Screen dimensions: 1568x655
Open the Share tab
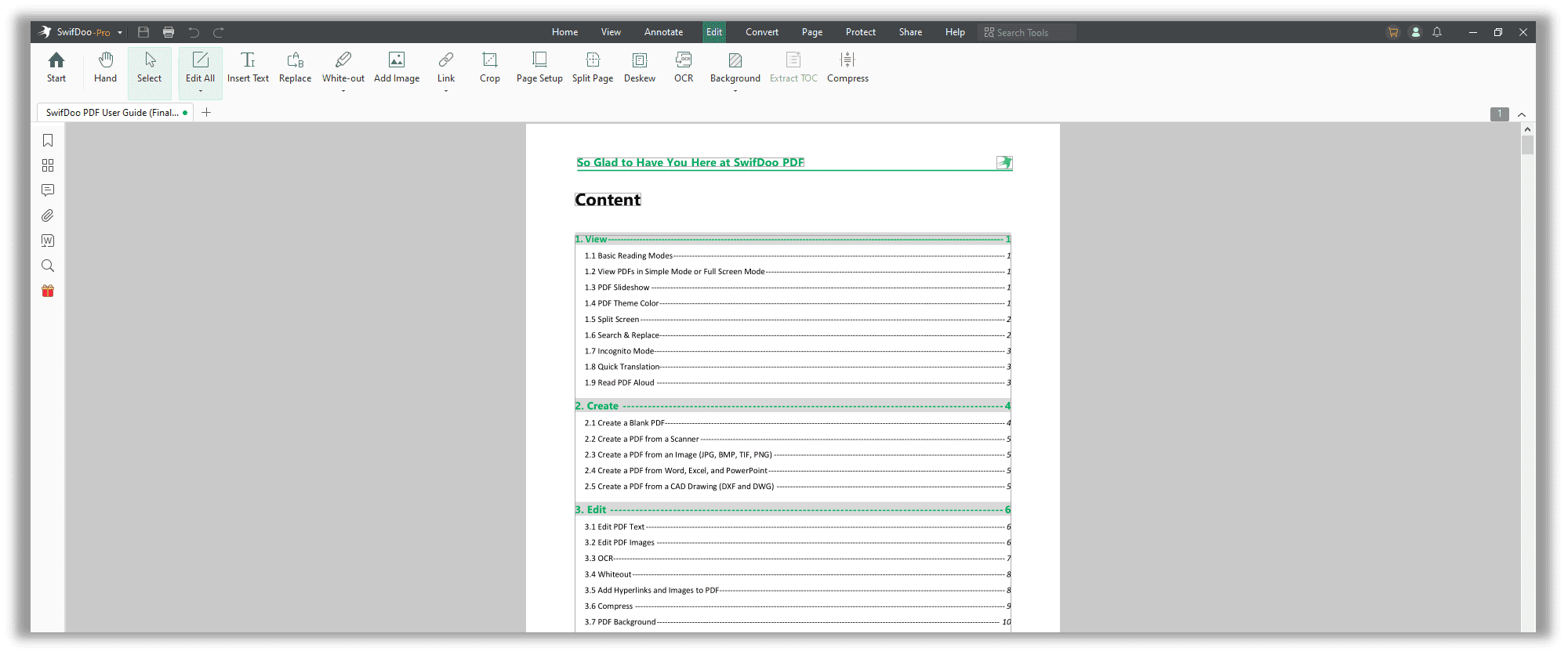coord(910,32)
